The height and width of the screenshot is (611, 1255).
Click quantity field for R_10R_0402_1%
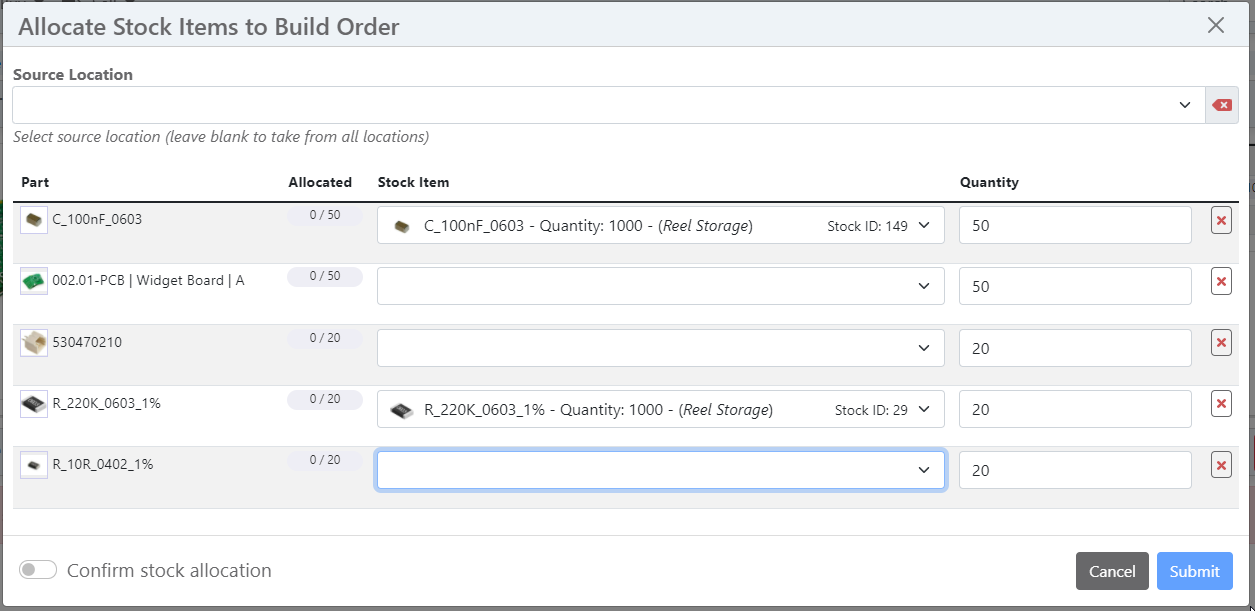click(x=1074, y=470)
